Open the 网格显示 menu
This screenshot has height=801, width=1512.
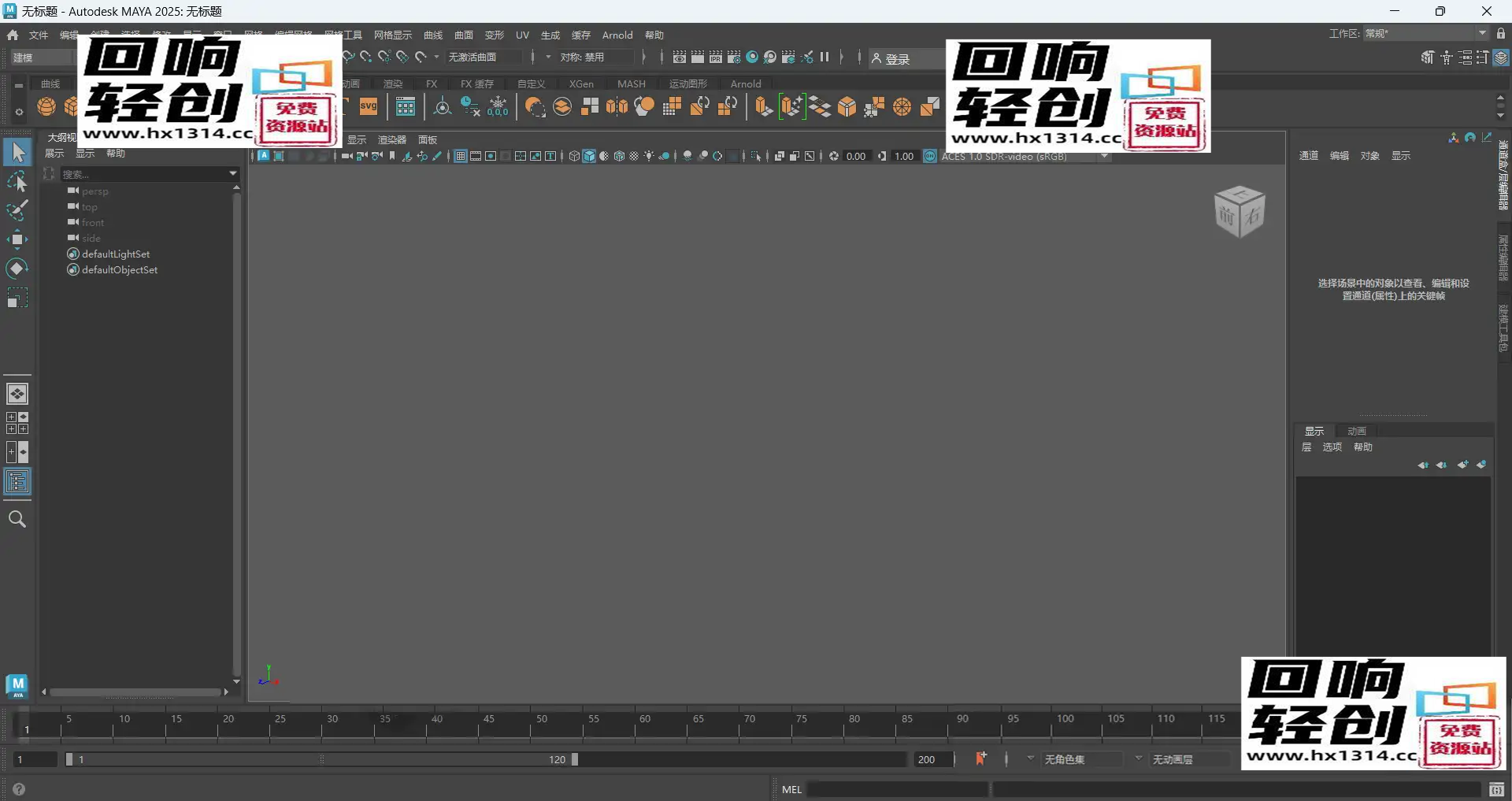click(393, 35)
